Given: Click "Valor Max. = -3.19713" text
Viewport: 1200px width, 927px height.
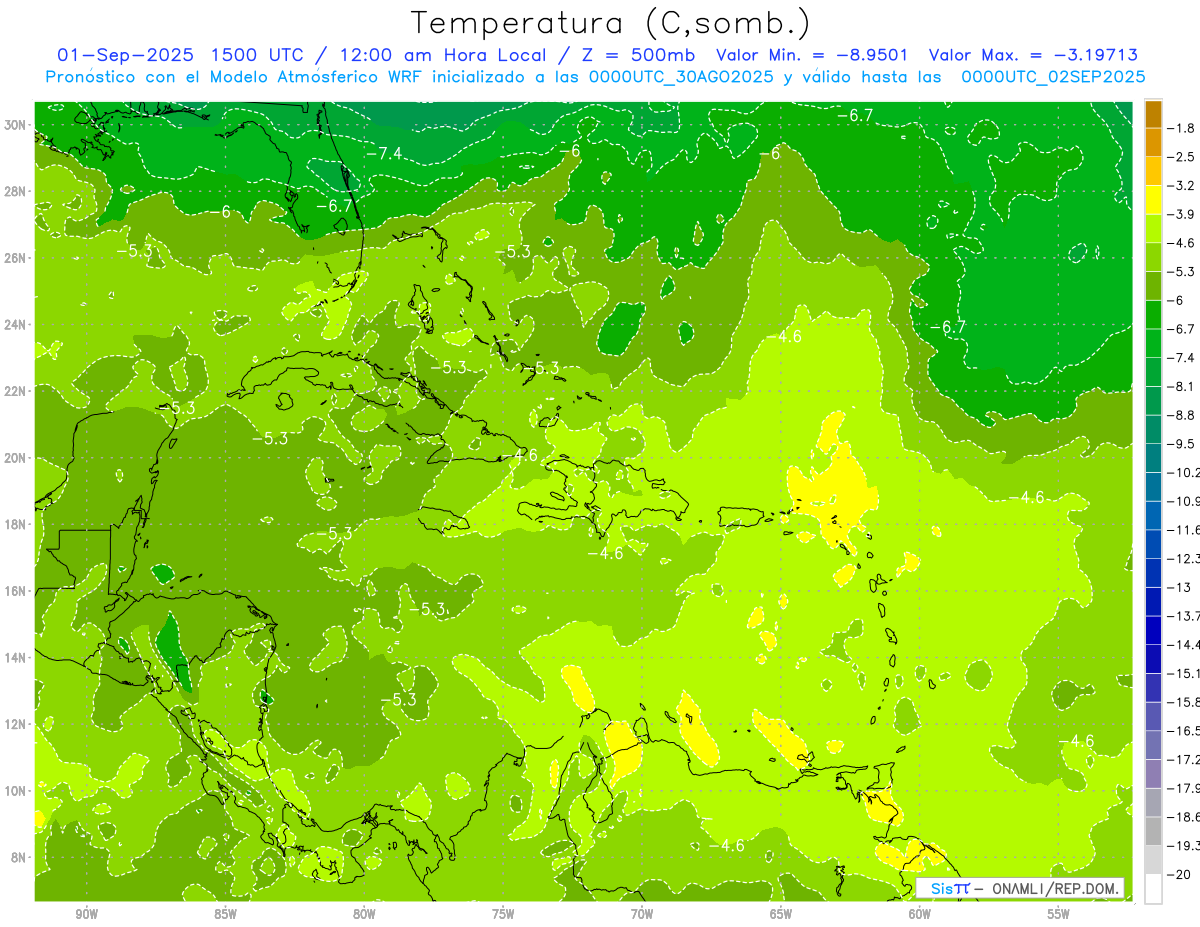Looking at the screenshot, I should point(1033,55).
